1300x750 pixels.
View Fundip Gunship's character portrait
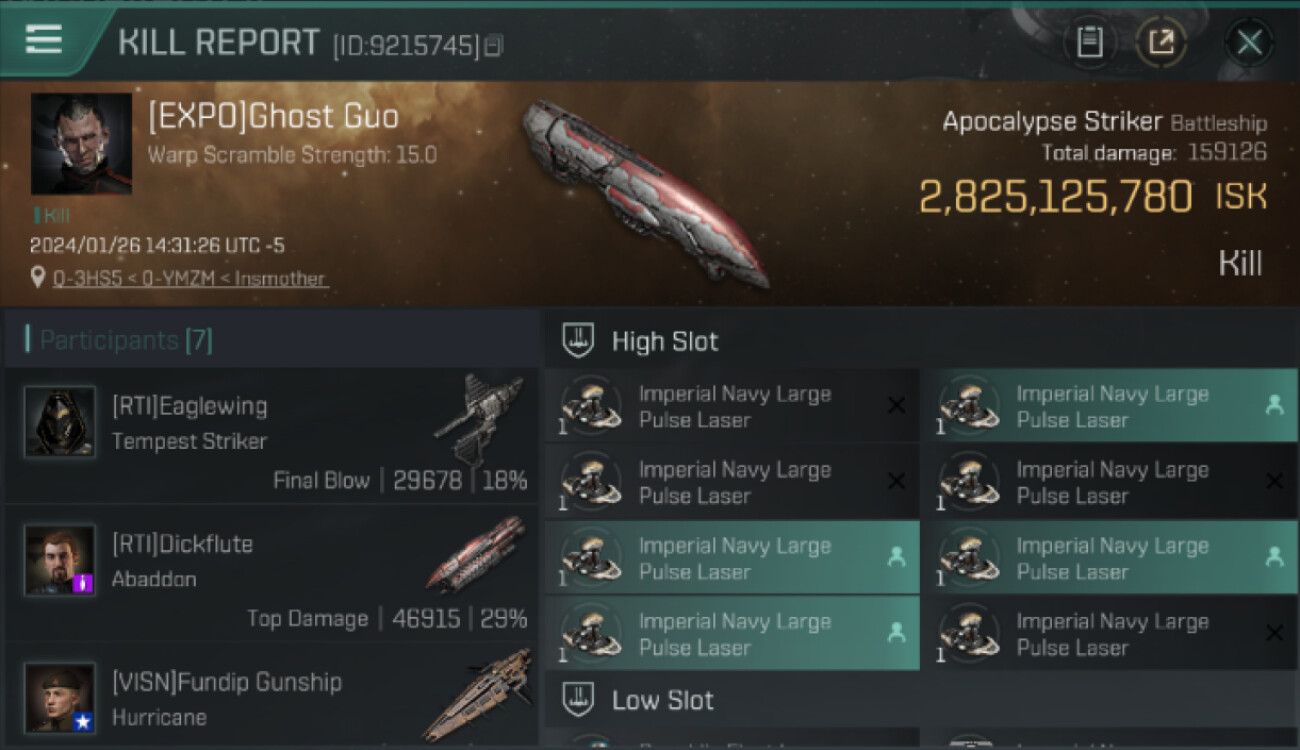(60, 697)
